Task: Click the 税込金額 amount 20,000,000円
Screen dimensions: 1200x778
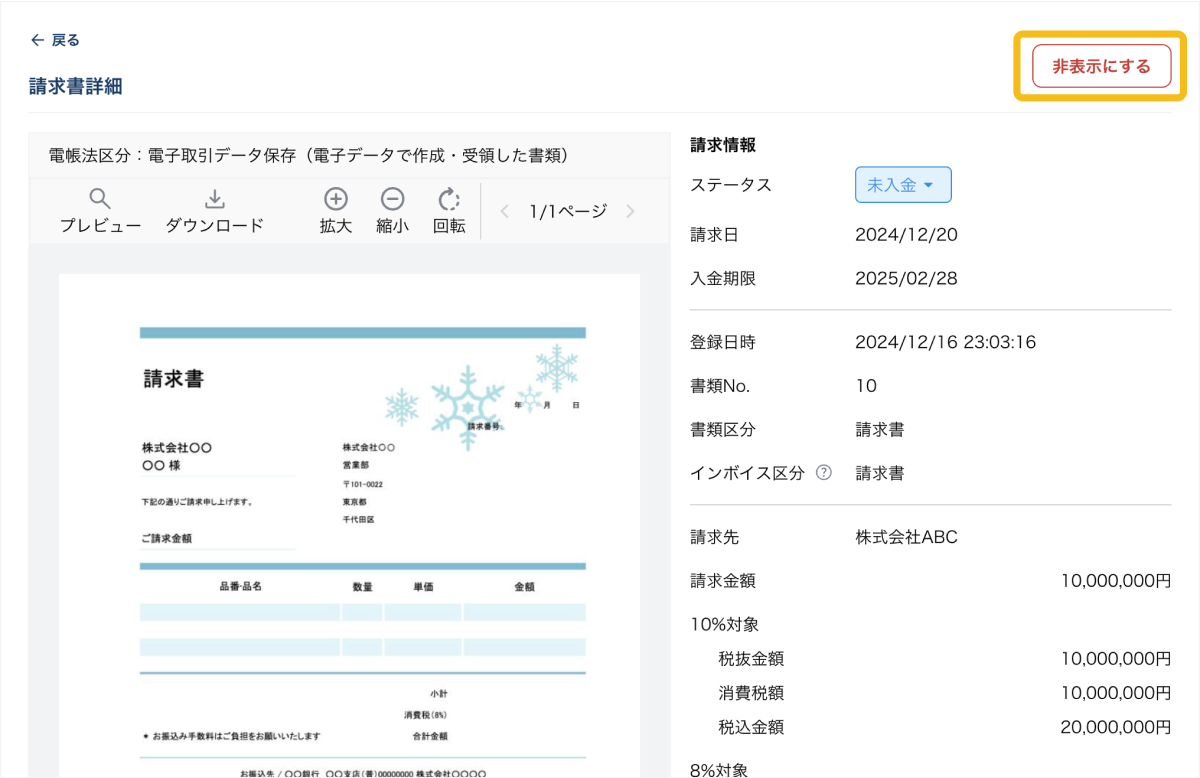Action: 1115,727
